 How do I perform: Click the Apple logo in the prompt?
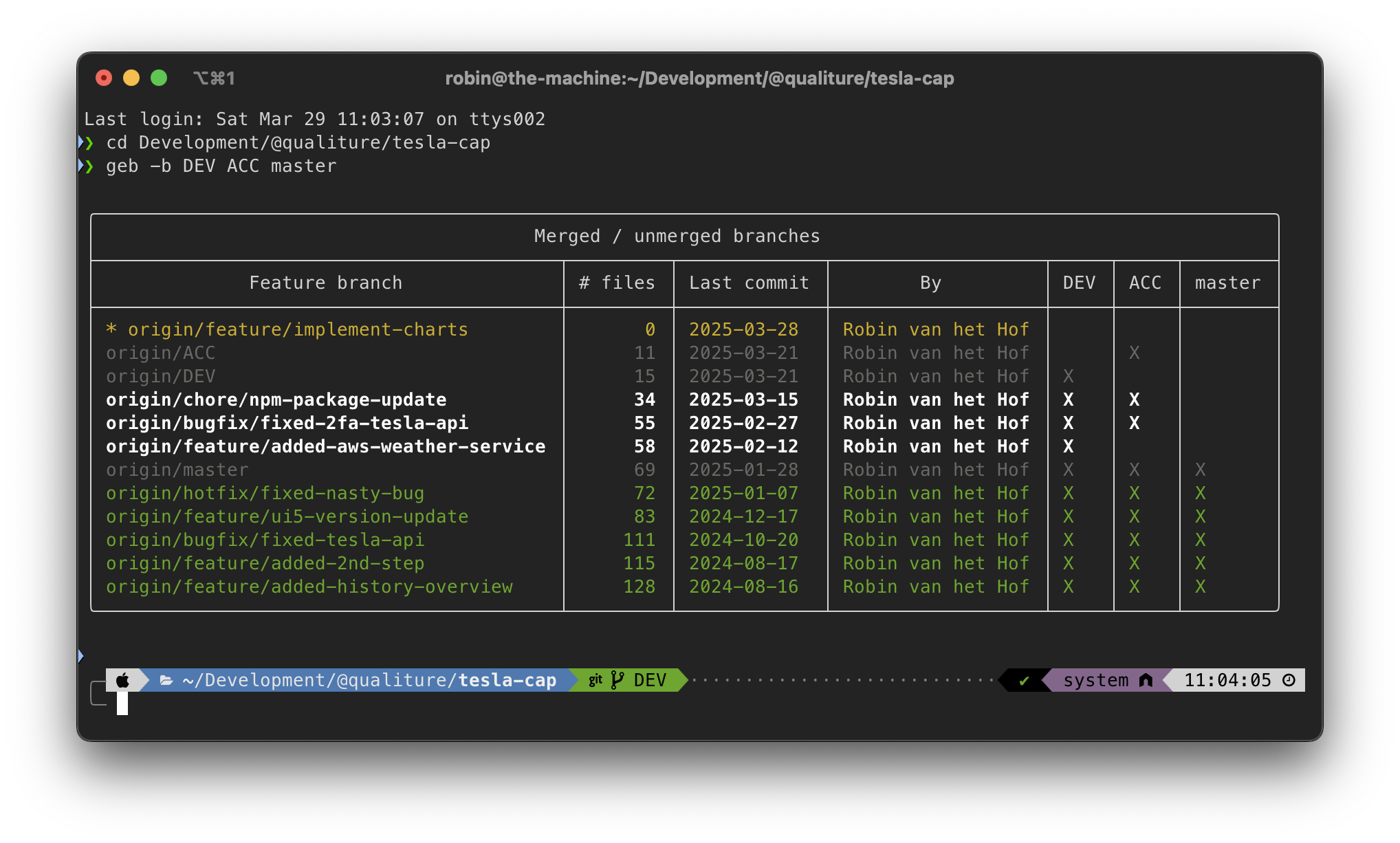tap(122, 680)
